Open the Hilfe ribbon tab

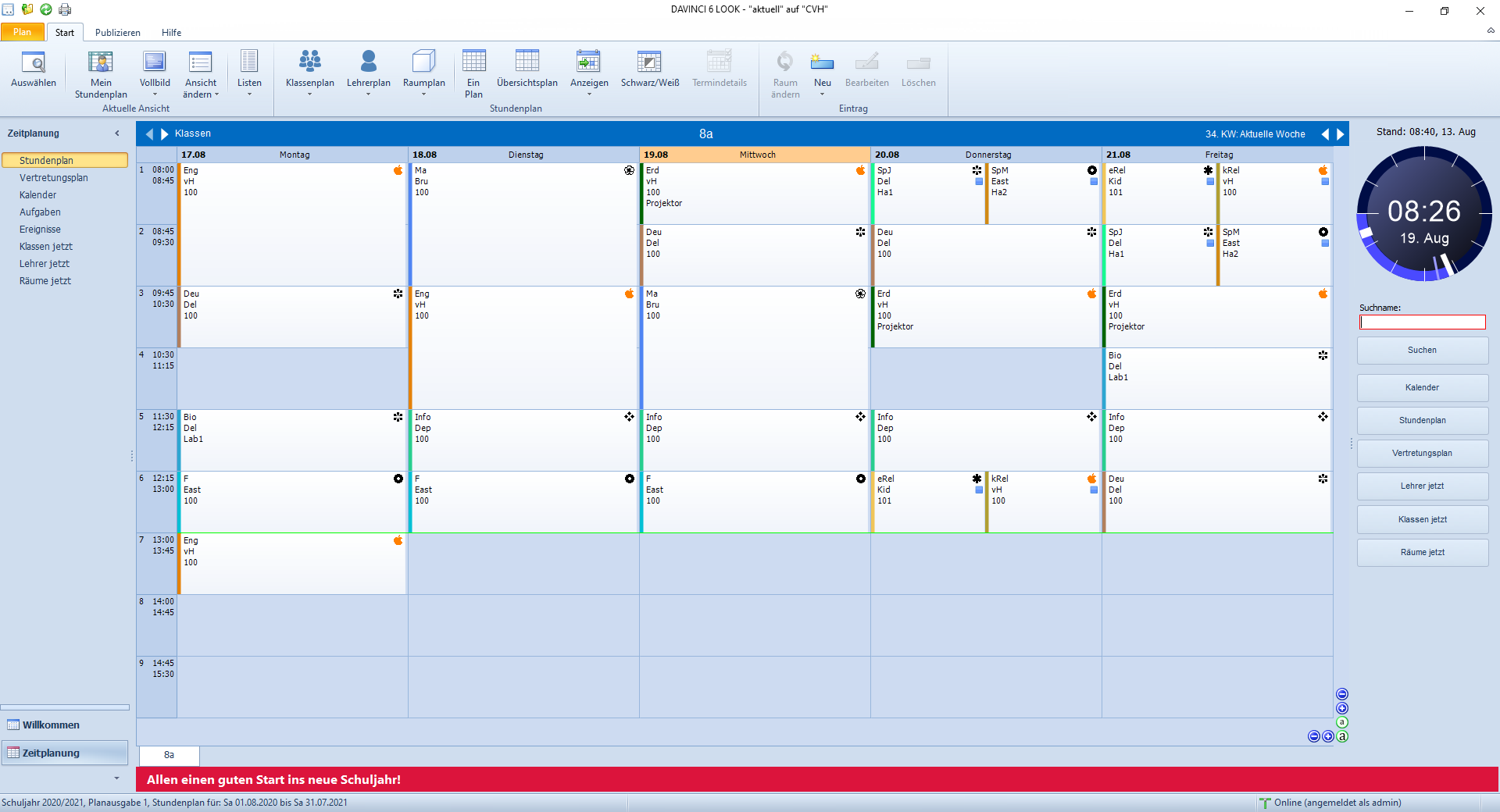click(172, 33)
